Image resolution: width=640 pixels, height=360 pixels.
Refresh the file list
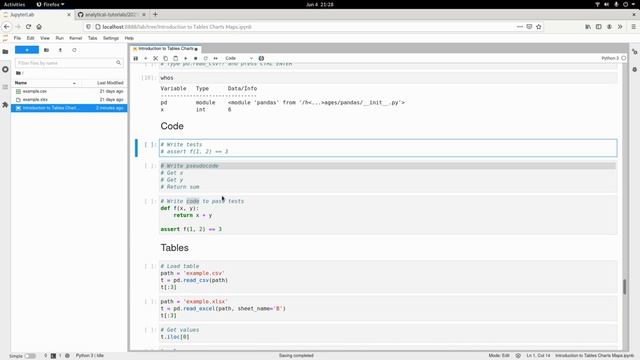[x=74, y=50]
